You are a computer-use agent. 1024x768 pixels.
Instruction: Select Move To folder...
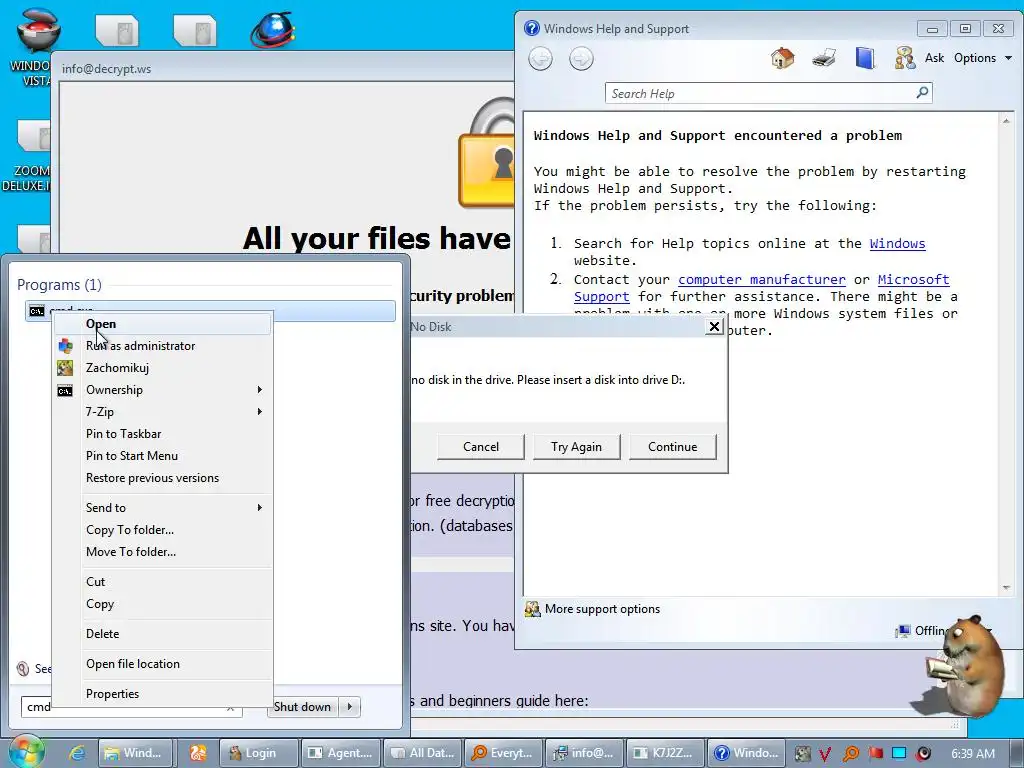pyautogui.click(x=162, y=552)
